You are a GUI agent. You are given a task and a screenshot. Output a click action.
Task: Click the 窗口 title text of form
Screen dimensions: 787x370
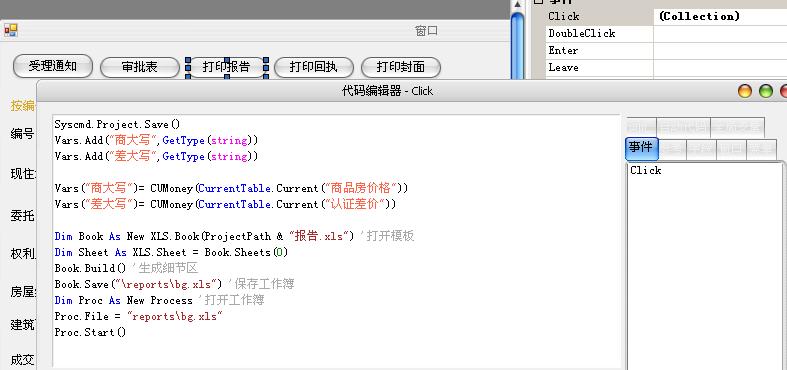click(427, 31)
